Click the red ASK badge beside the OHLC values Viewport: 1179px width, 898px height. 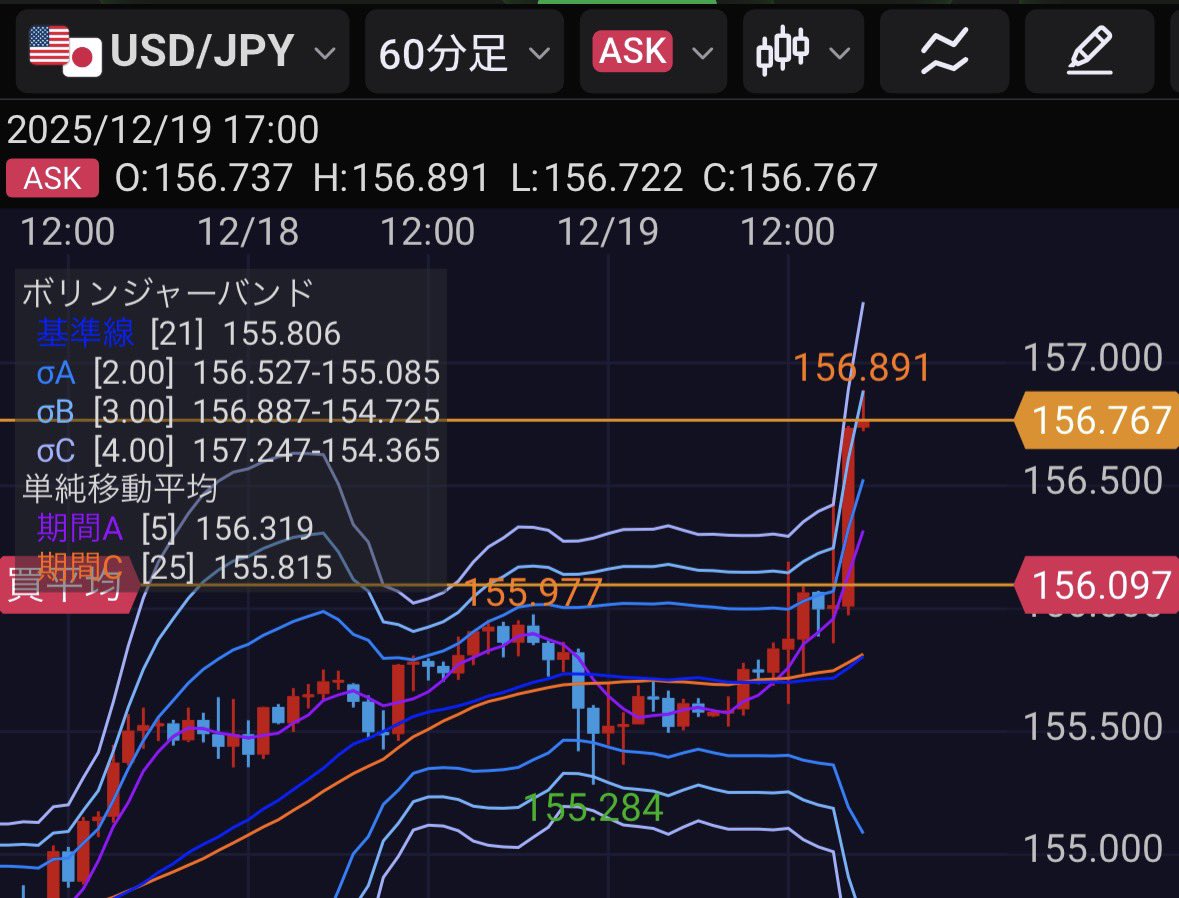52,178
